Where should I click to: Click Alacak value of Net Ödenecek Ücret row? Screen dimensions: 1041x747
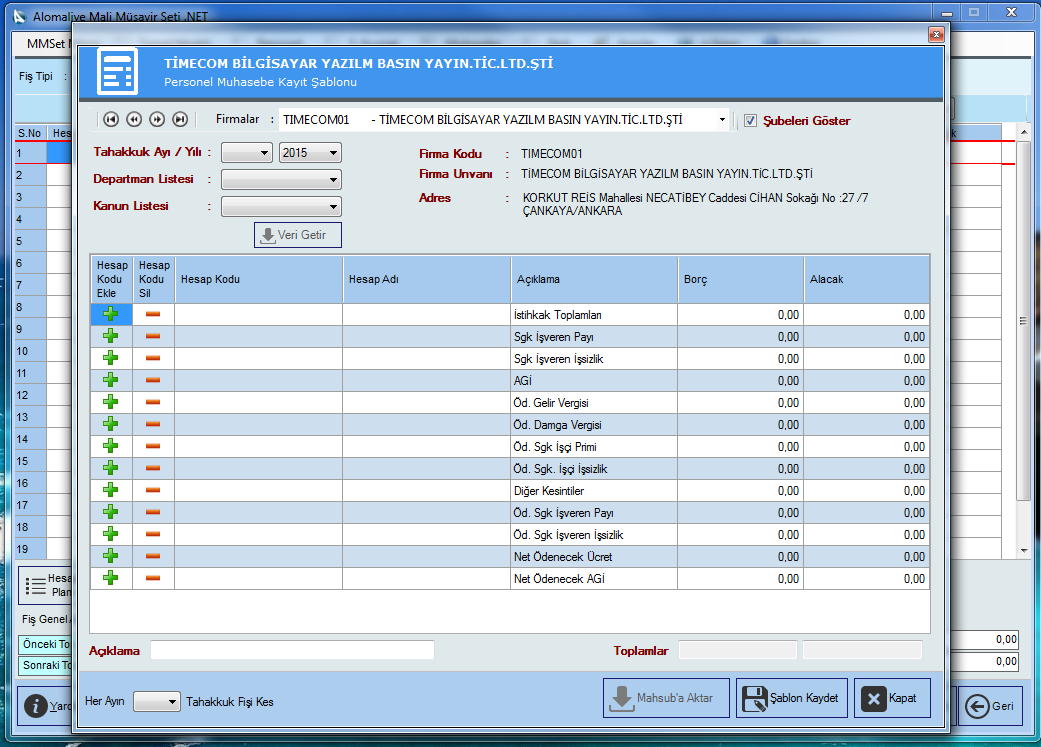pos(866,556)
